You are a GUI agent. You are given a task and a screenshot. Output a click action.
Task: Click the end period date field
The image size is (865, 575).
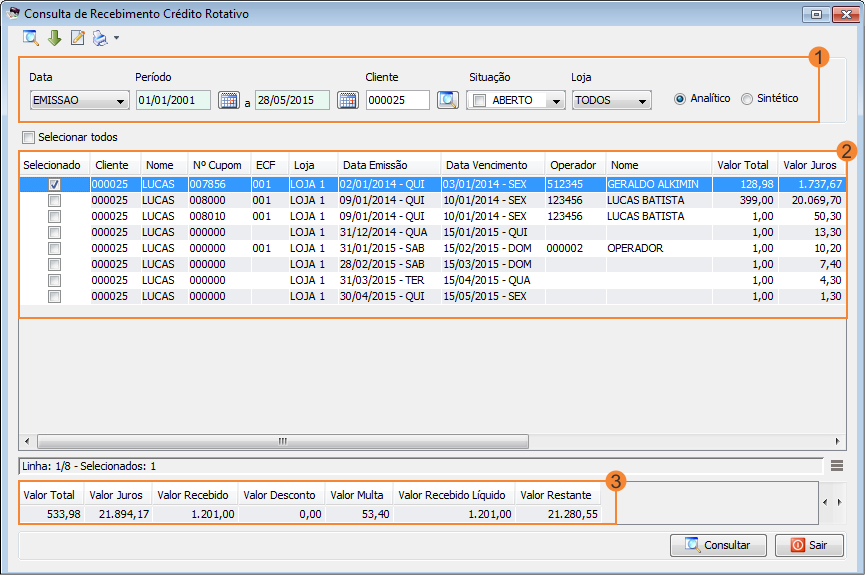pos(292,100)
